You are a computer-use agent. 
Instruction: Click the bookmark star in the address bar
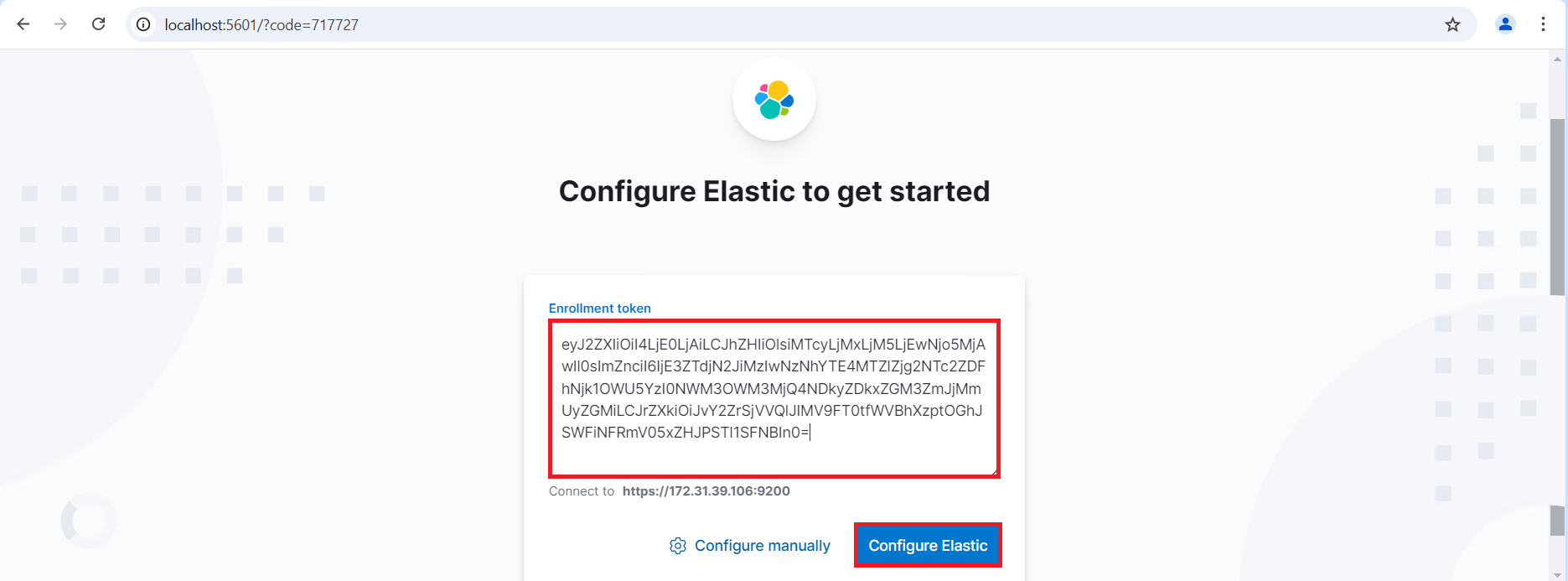[x=1452, y=24]
